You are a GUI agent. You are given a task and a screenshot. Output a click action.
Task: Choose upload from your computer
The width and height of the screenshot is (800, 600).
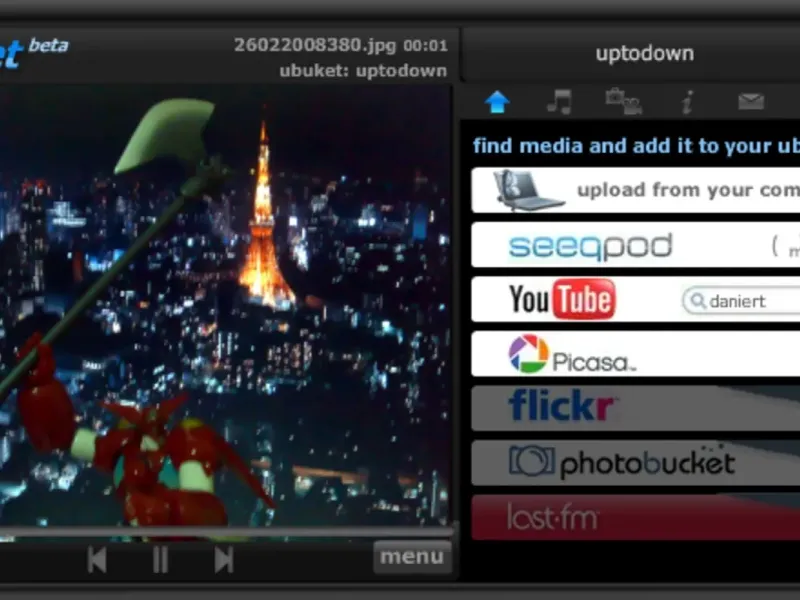[x=636, y=190]
